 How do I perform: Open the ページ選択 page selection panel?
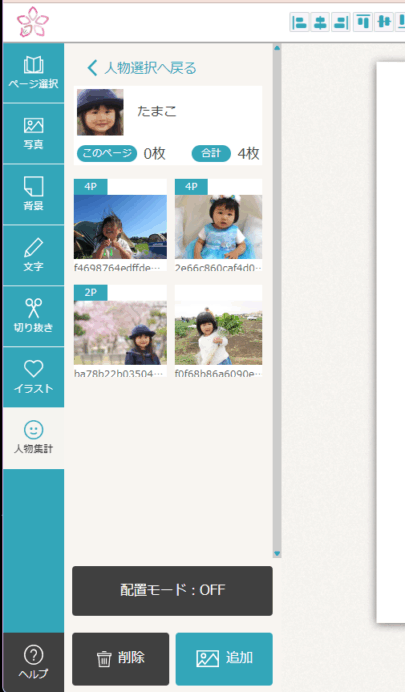point(34,73)
